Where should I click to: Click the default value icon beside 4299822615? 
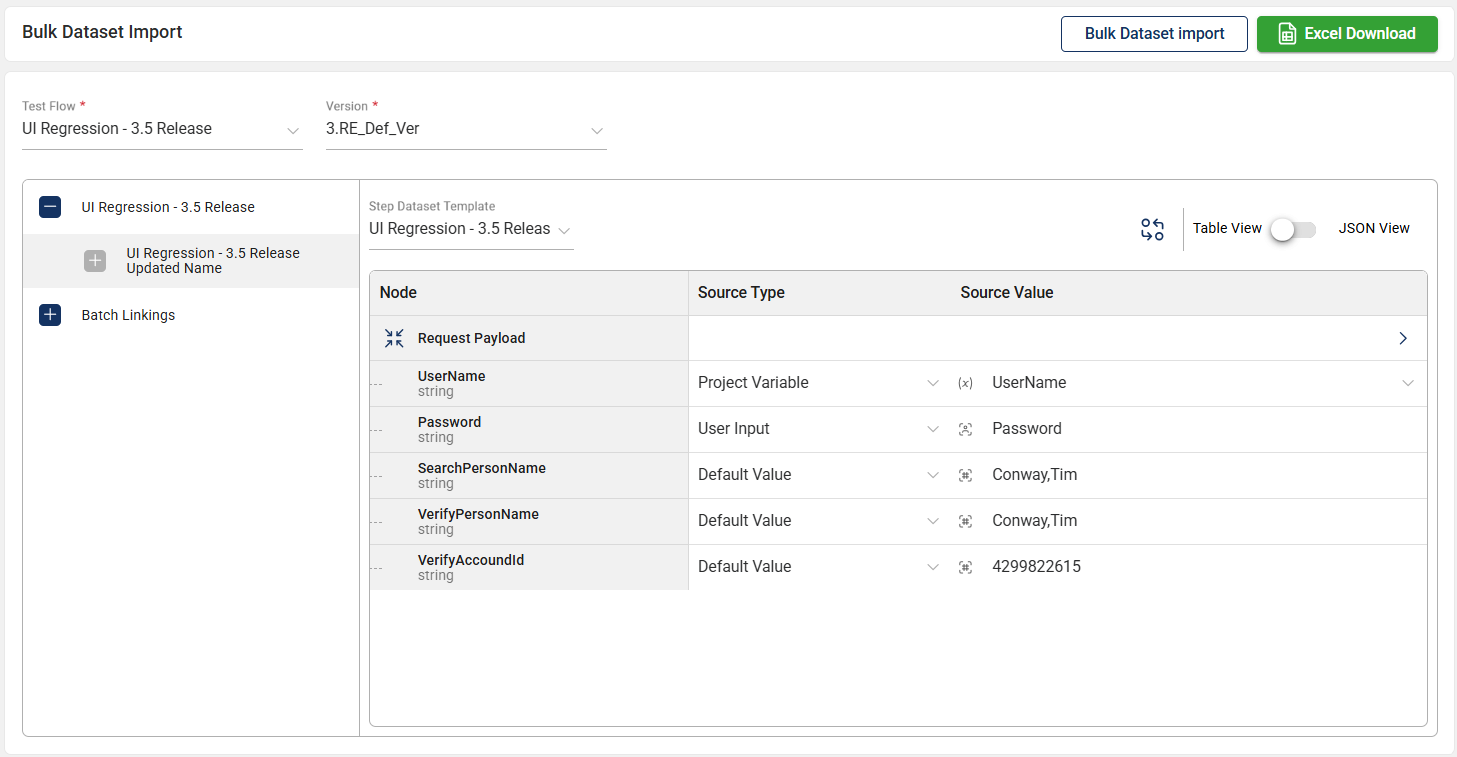965,567
